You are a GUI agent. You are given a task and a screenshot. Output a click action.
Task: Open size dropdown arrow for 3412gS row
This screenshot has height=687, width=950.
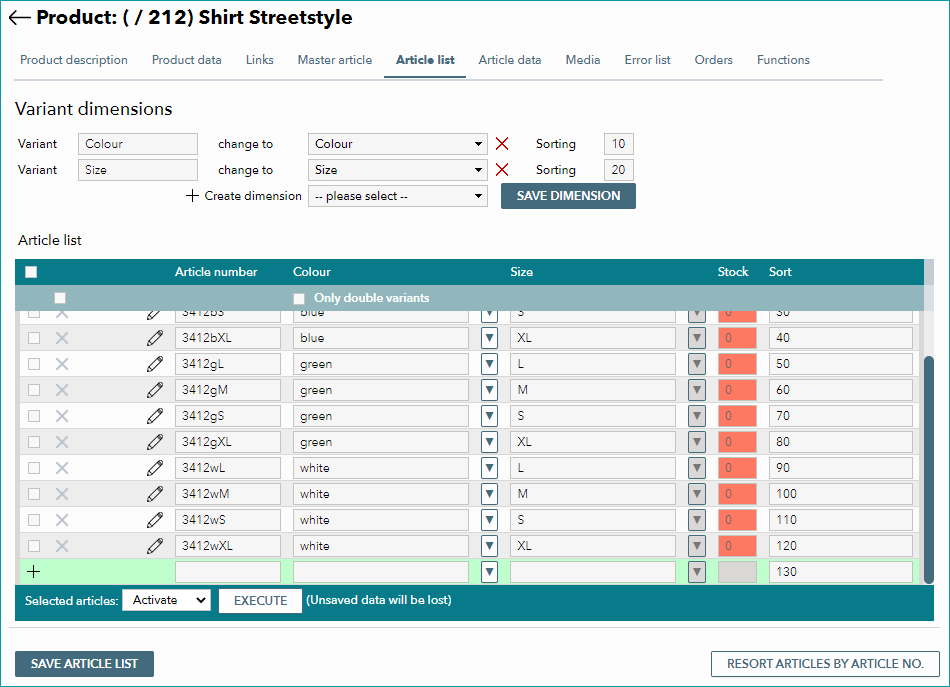(697, 416)
